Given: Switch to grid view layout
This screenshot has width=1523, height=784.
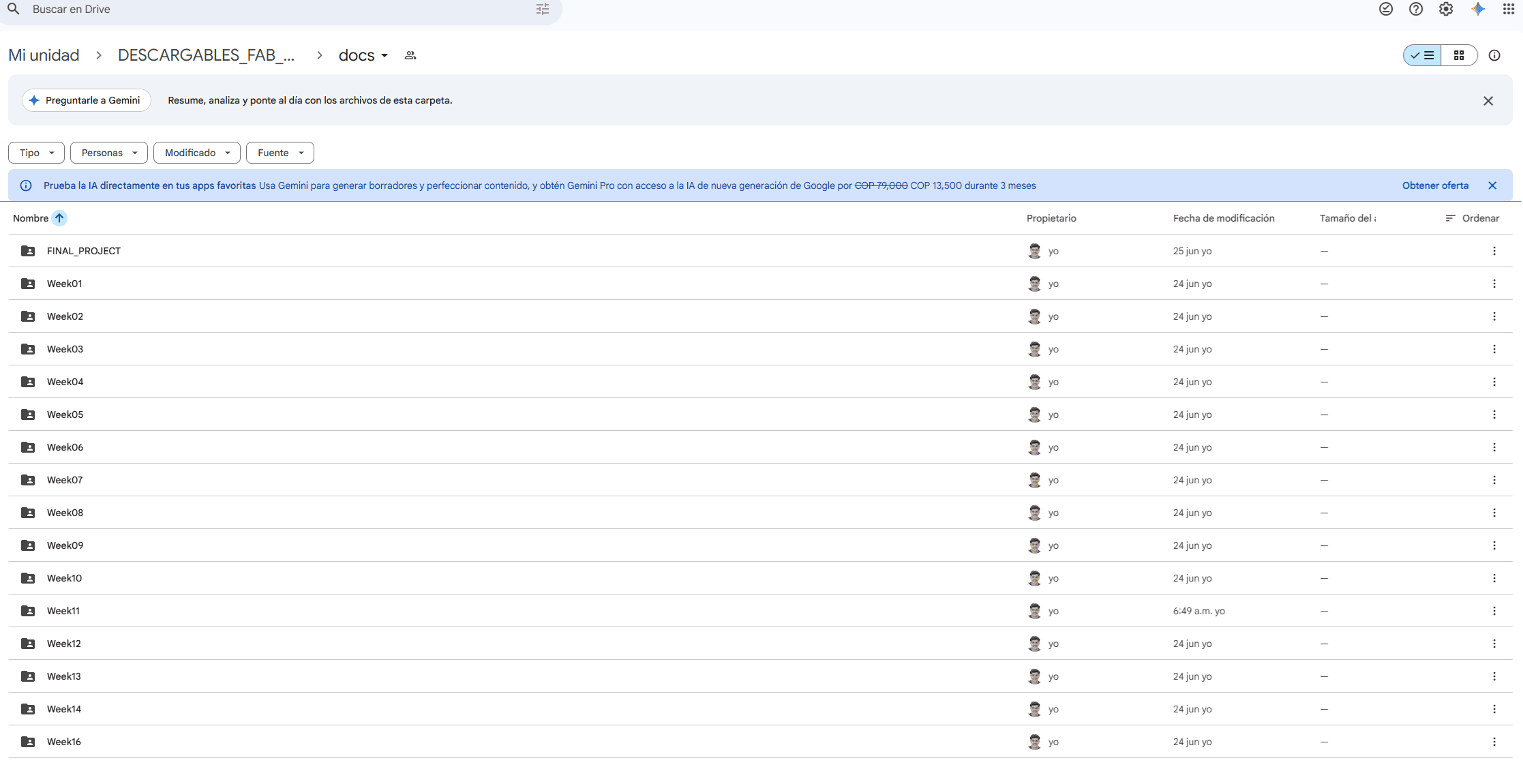Looking at the screenshot, I should (x=1459, y=55).
